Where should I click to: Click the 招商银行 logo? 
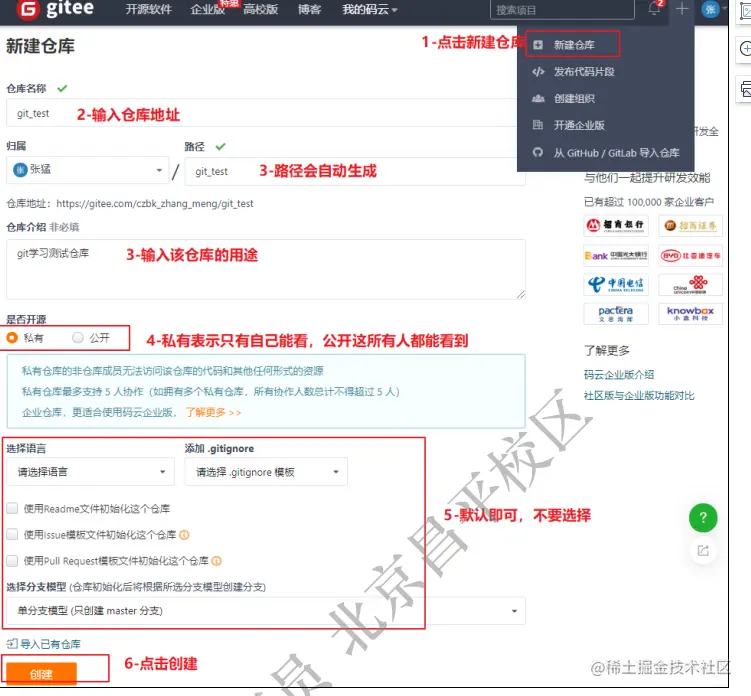(x=616, y=226)
